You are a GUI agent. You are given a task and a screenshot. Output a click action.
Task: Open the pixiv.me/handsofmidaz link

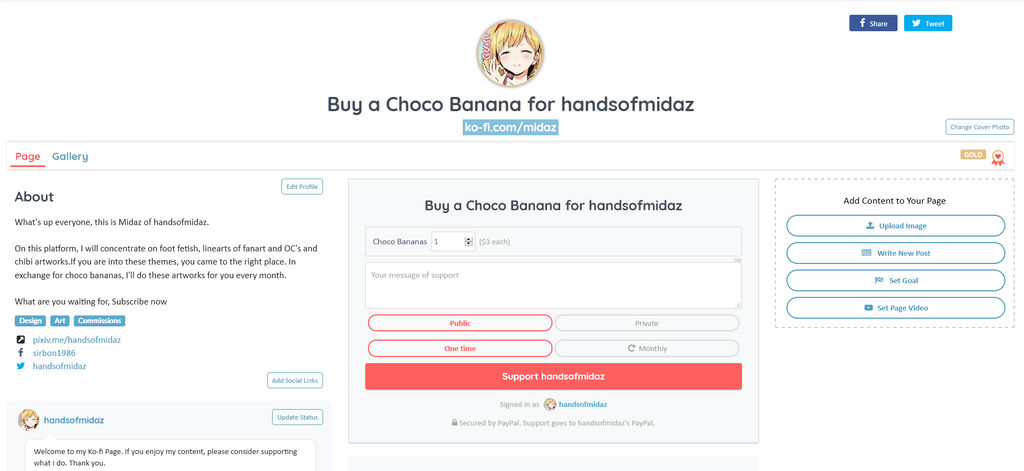click(76, 340)
